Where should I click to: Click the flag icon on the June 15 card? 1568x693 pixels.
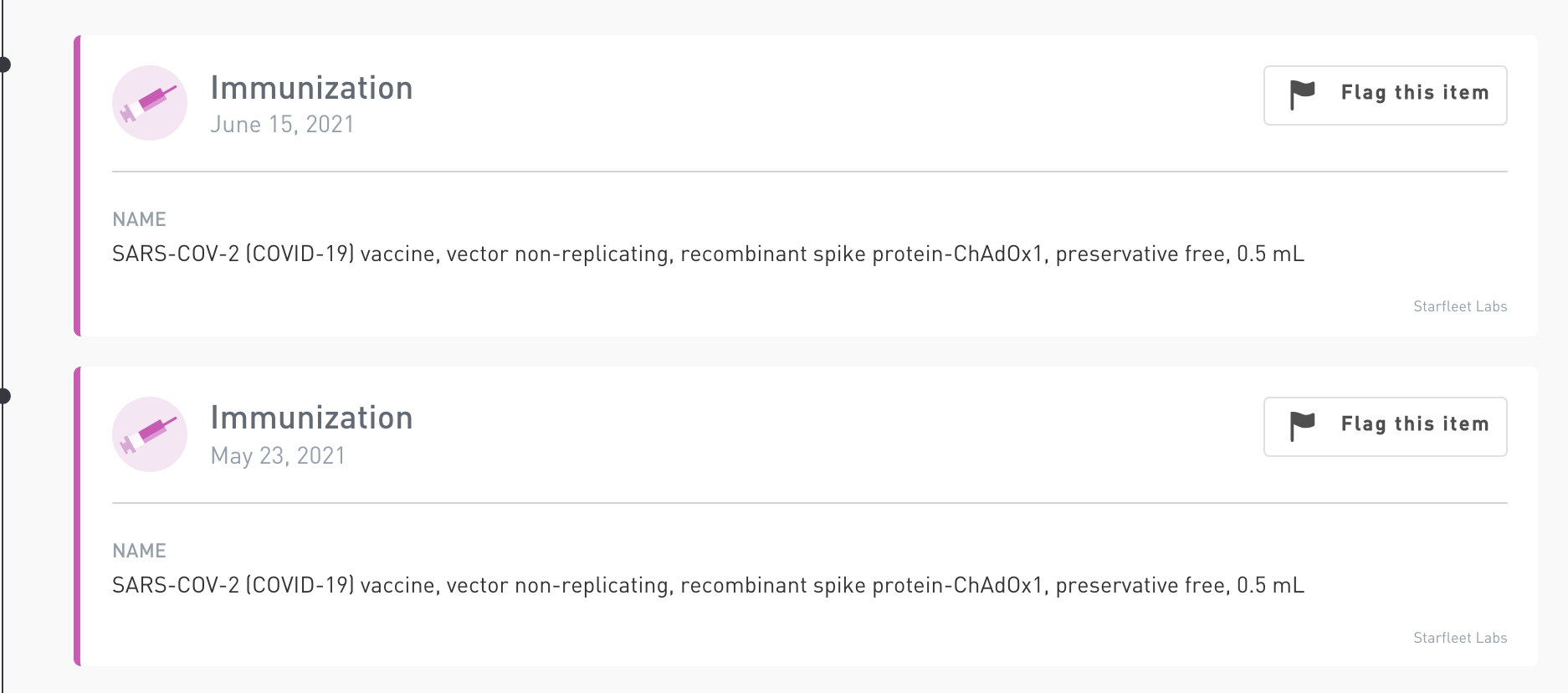(x=1302, y=95)
